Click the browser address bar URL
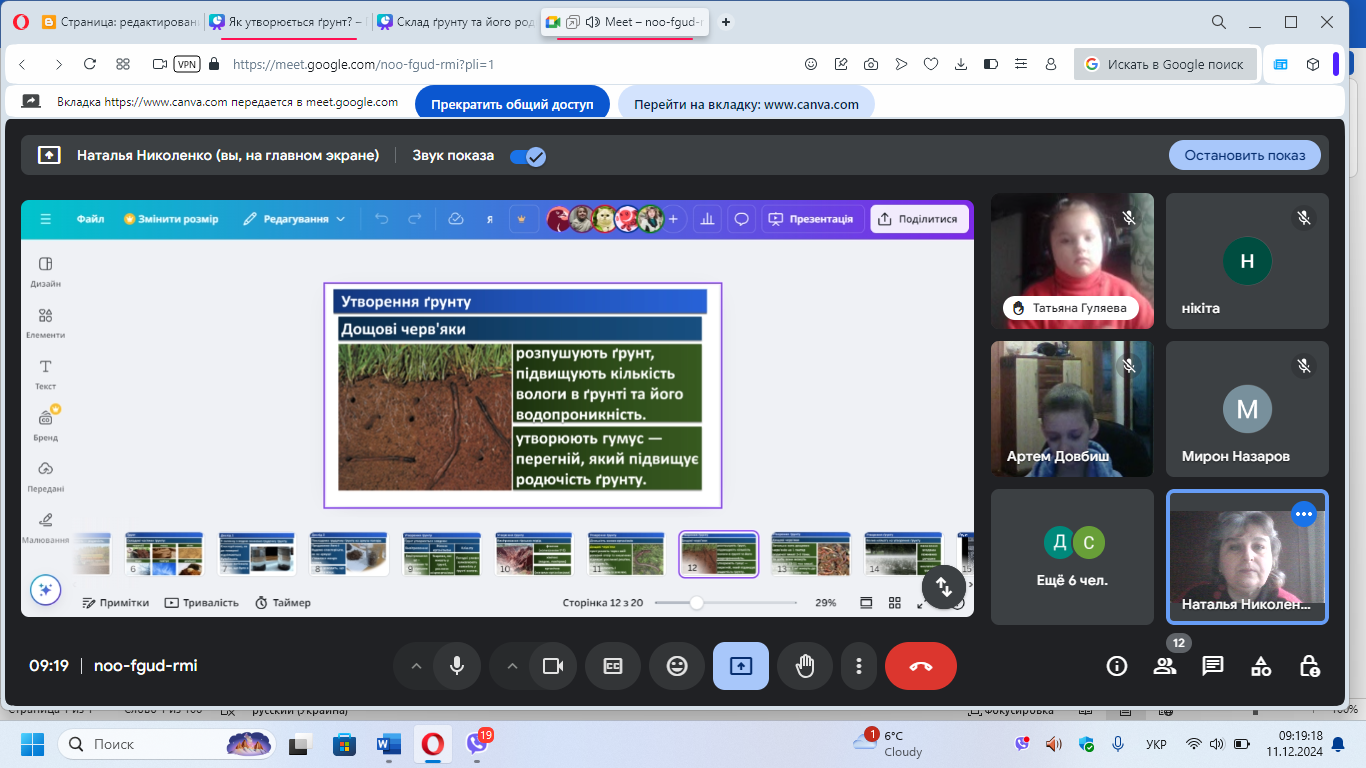The width and height of the screenshot is (1366, 768). tap(363, 64)
